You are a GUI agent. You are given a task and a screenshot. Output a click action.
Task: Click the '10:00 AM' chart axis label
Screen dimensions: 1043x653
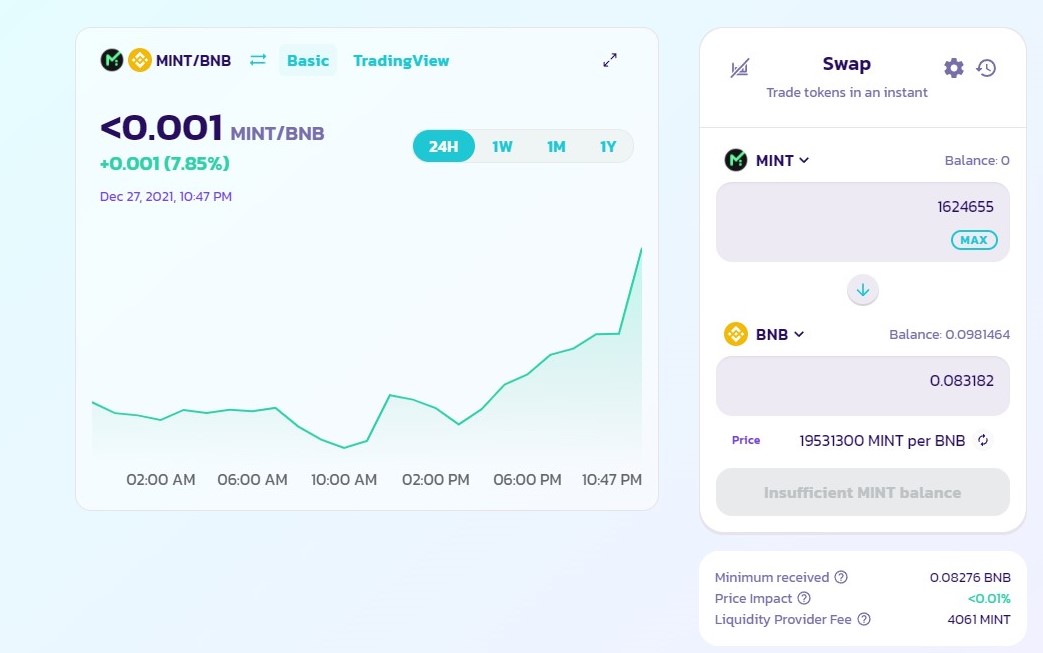pyautogui.click(x=344, y=479)
